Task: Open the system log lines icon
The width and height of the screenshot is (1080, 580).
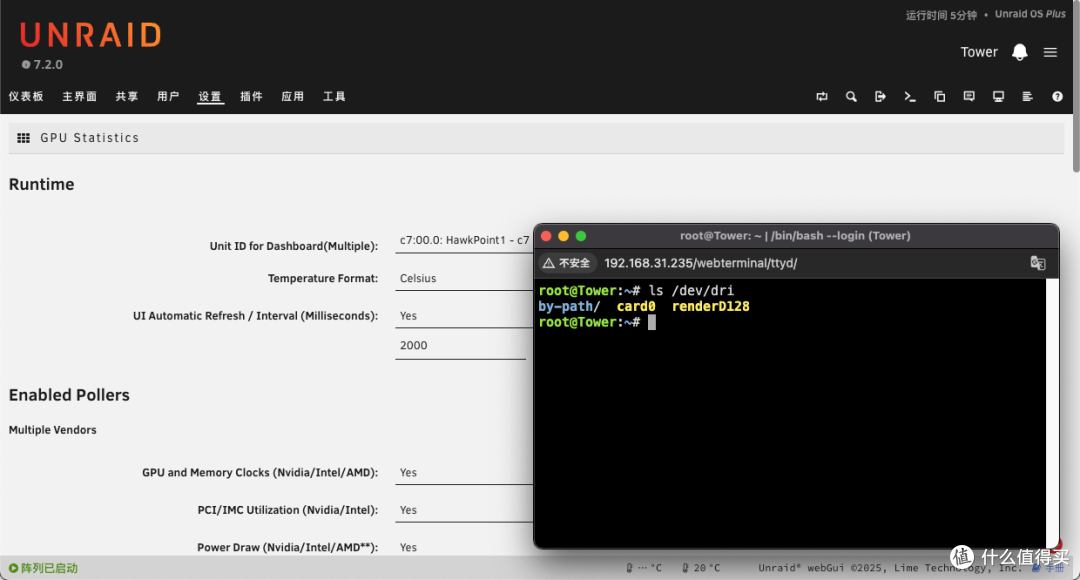Action: (1027, 96)
